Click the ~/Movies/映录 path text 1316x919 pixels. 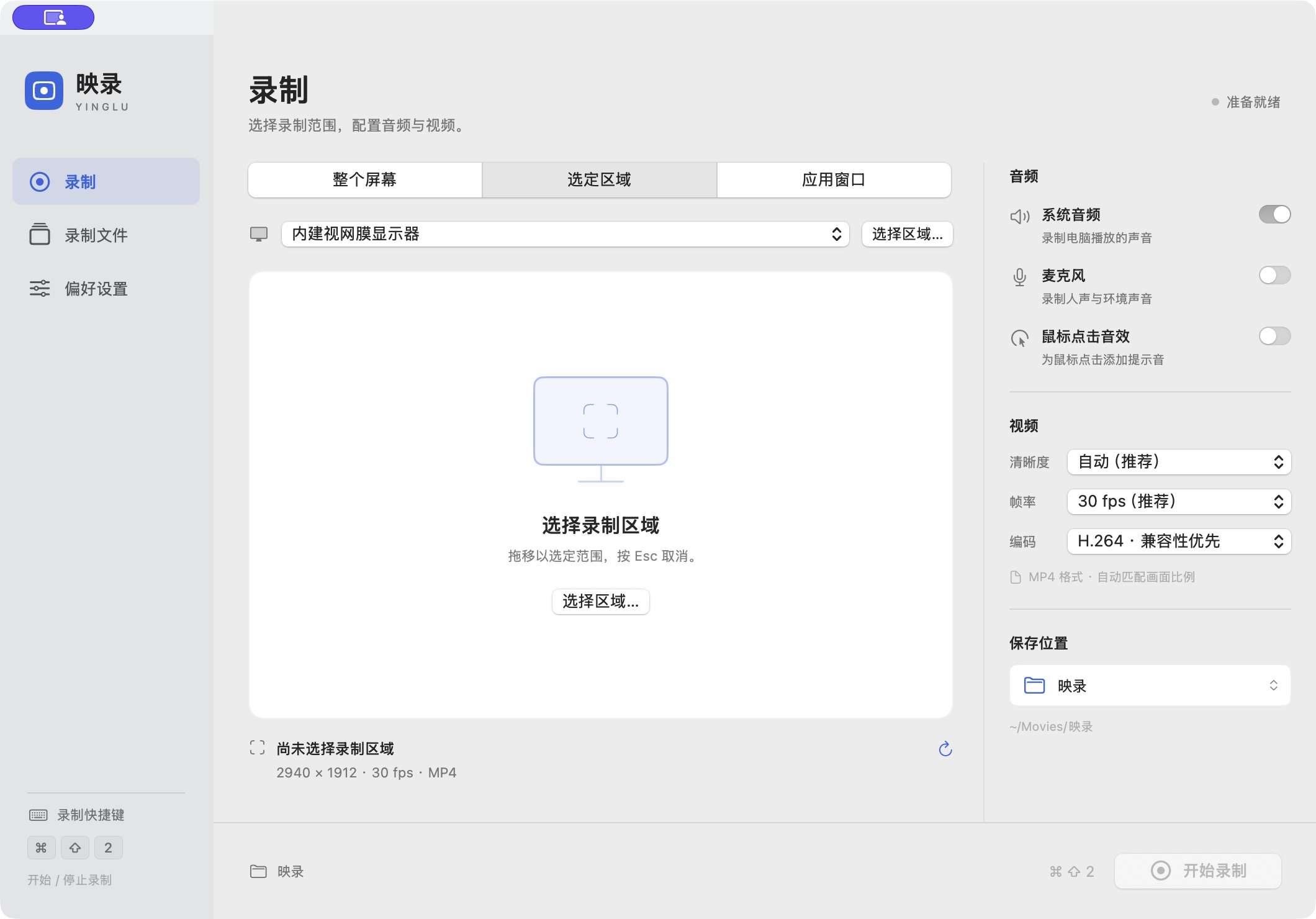click(x=1051, y=727)
